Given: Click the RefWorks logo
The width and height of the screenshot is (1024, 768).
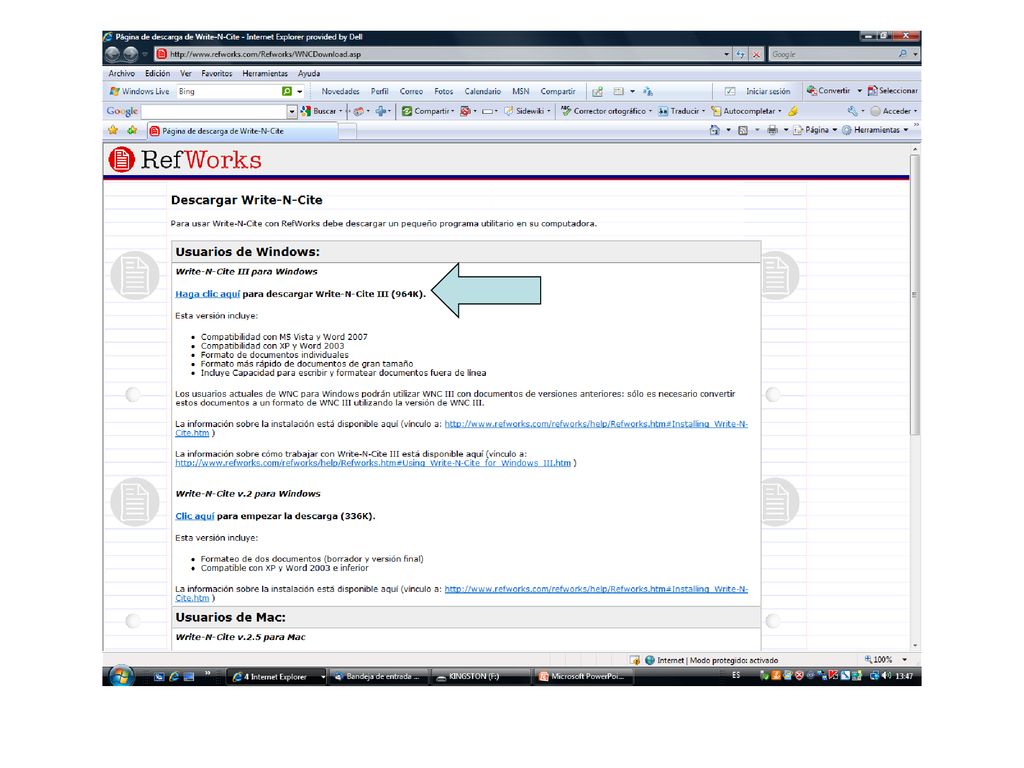Looking at the screenshot, I should point(185,159).
